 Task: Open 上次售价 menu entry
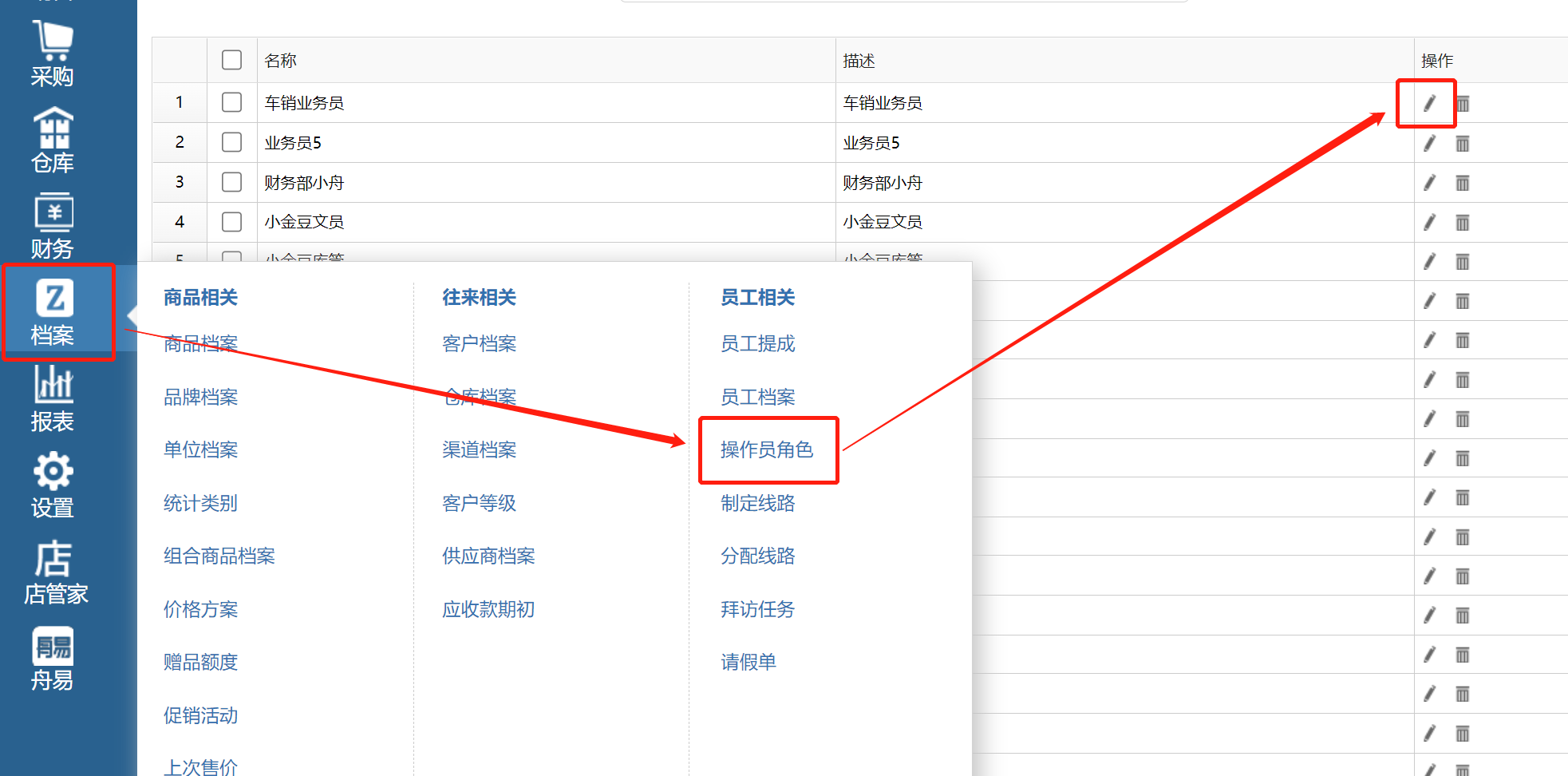pyautogui.click(x=200, y=766)
